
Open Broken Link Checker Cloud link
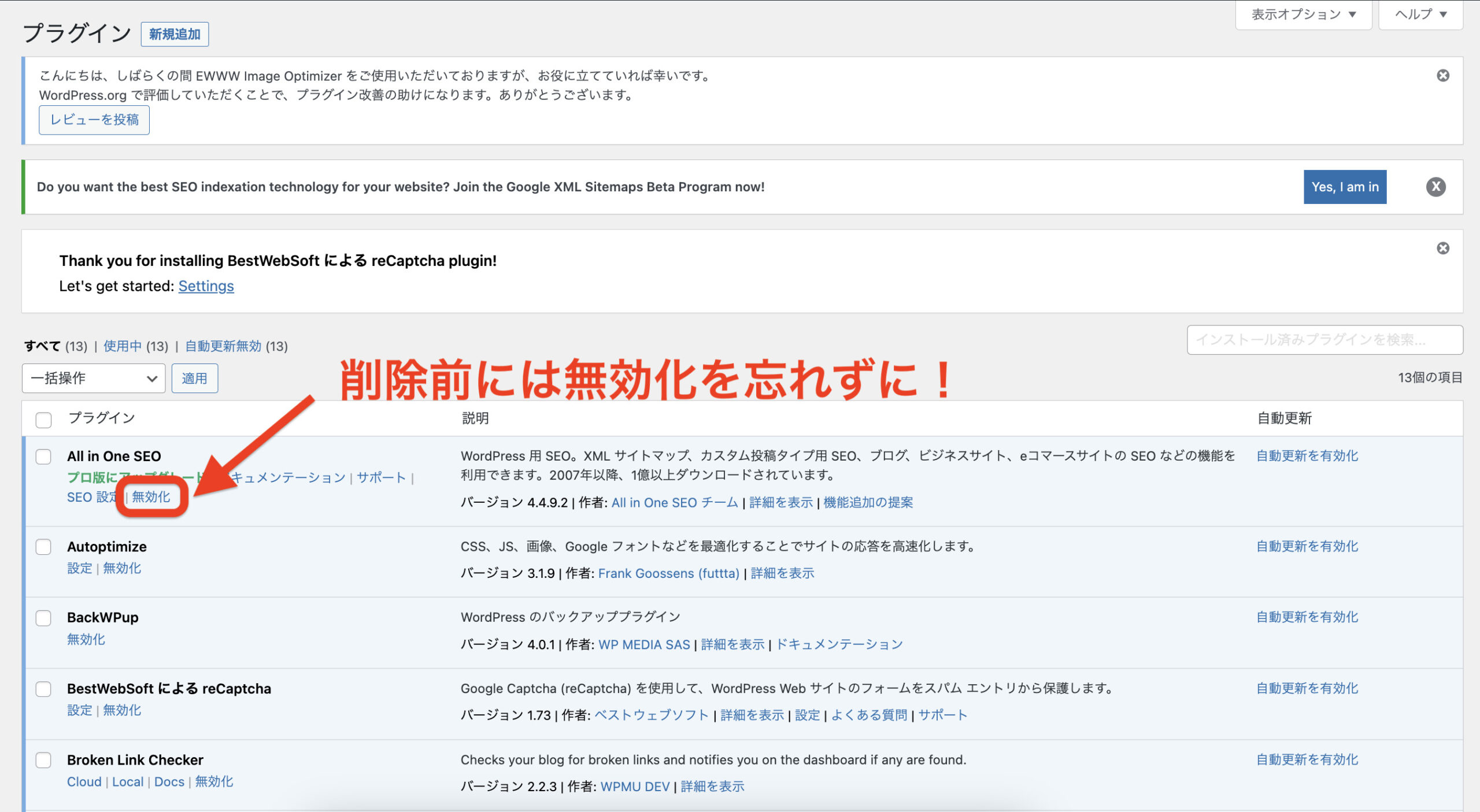(x=84, y=782)
